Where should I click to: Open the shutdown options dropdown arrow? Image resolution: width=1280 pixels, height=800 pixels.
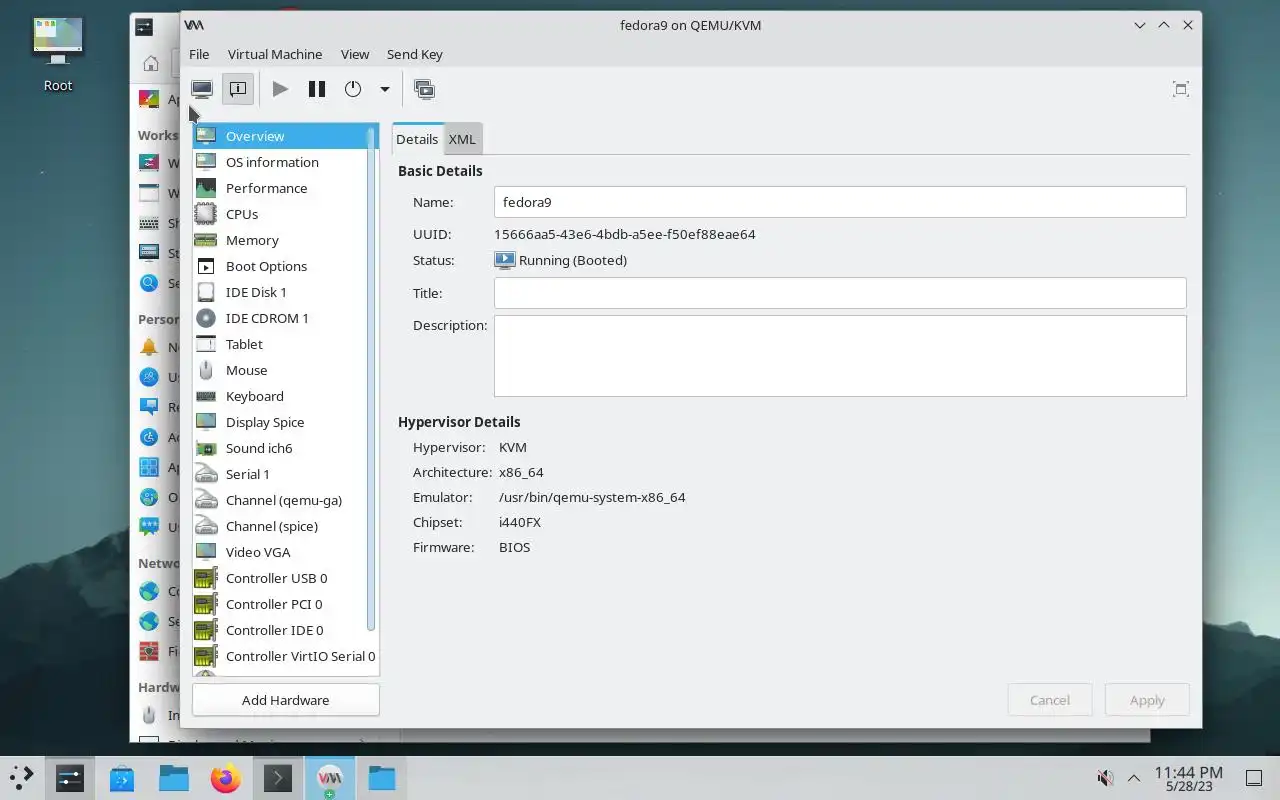[x=384, y=89]
